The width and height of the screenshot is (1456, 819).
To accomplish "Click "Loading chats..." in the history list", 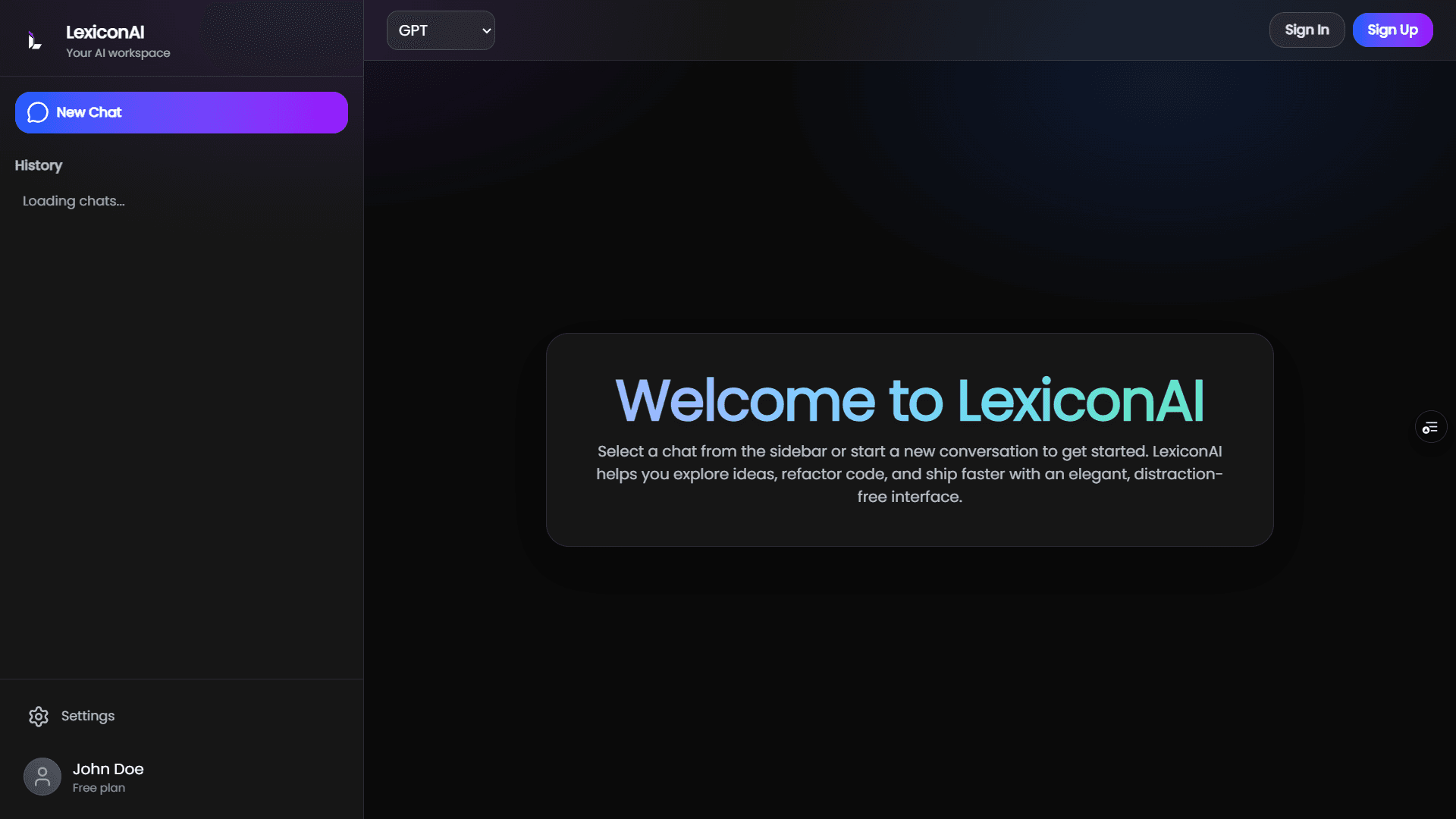I will 73,201.
